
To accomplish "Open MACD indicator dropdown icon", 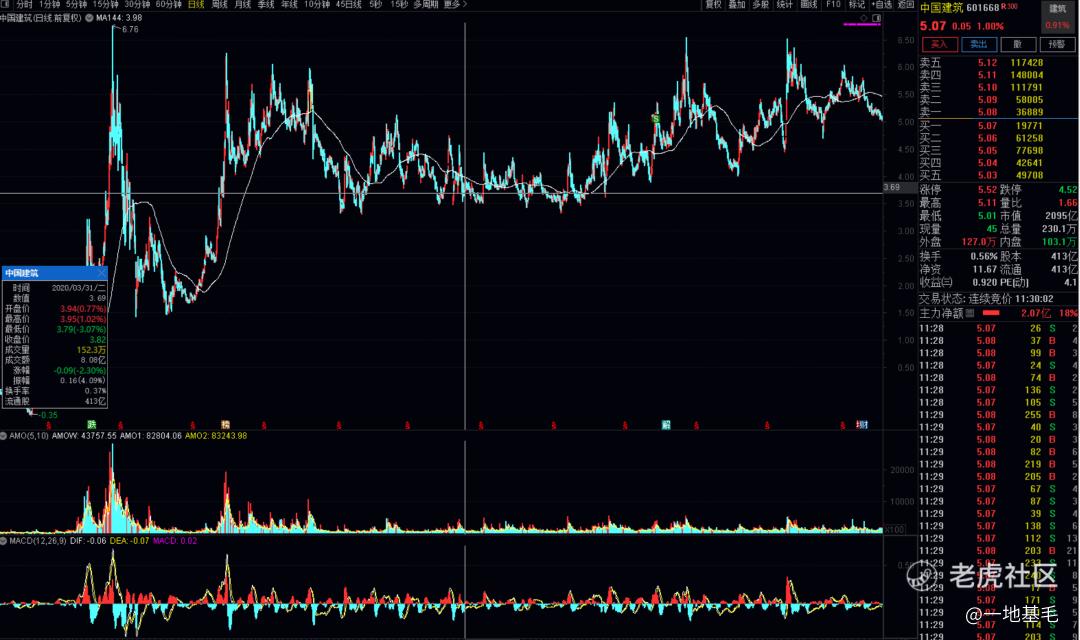I will pyautogui.click(x=3, y=541).
